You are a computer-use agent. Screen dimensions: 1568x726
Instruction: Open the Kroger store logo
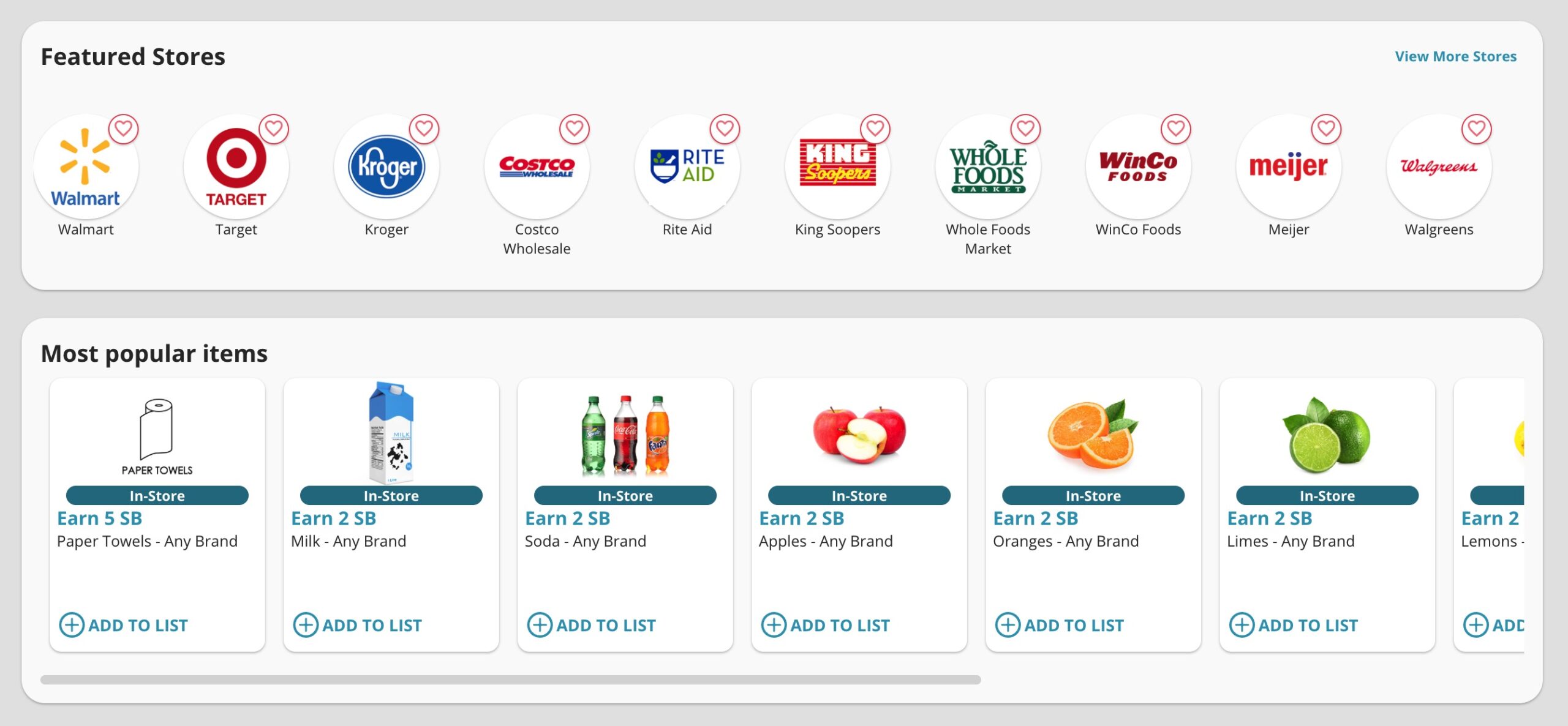(386, 167)
